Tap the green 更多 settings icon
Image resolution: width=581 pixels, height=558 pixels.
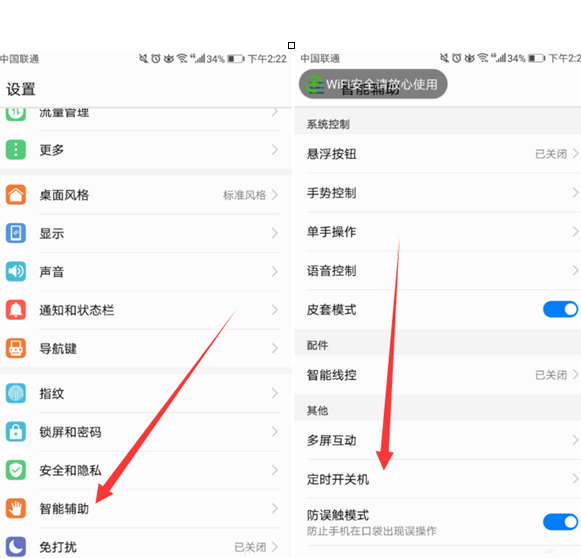point(16,150)
